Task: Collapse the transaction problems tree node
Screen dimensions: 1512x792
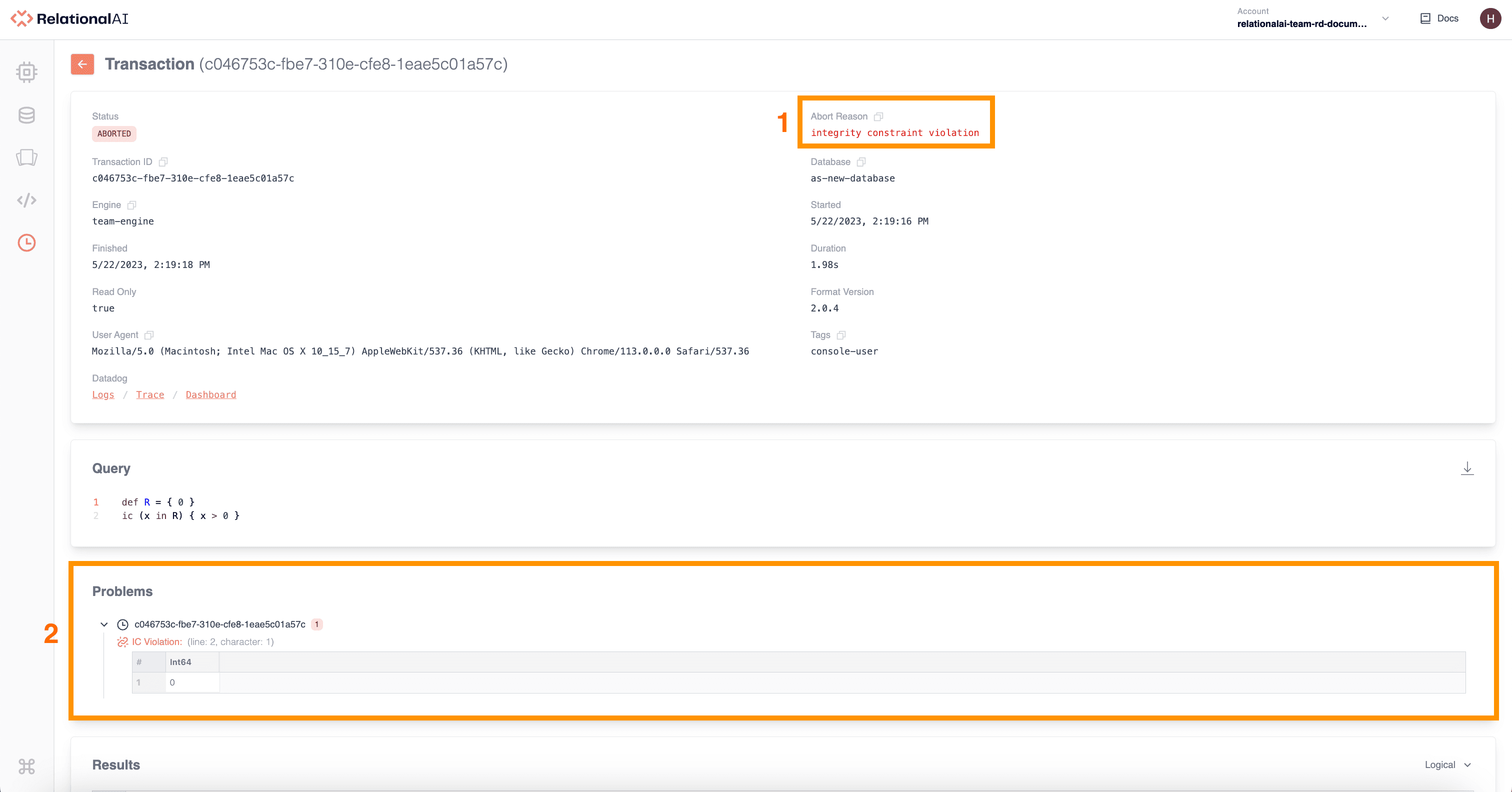Action: click(x=104, y=624)
